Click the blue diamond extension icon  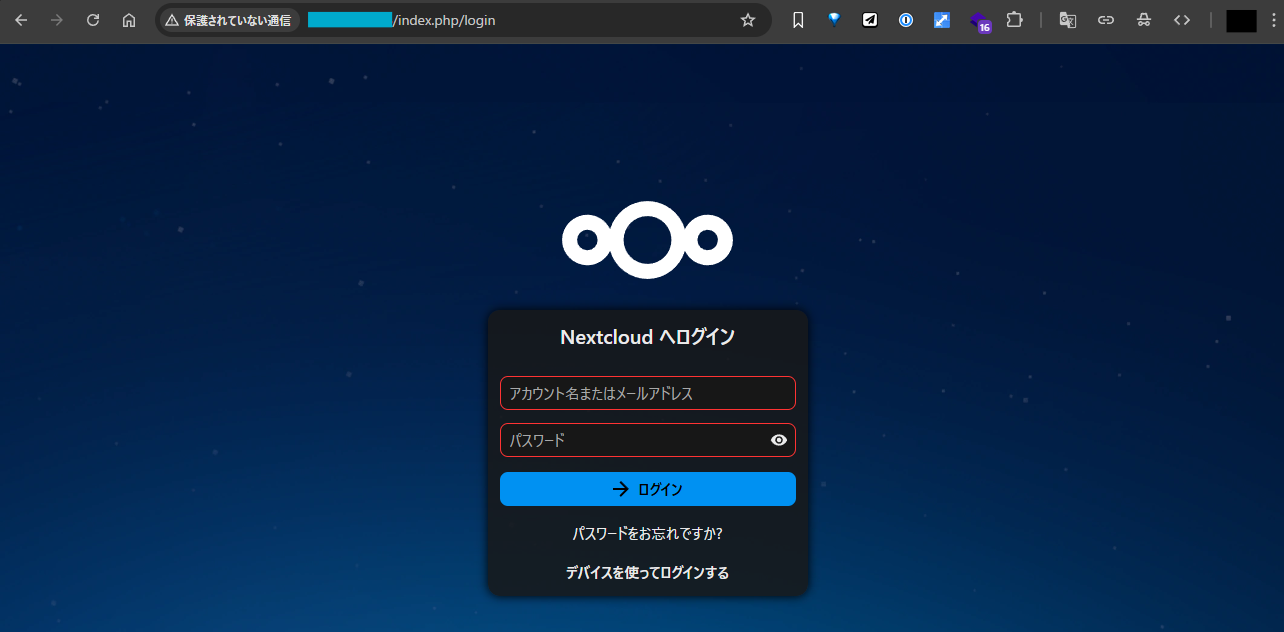point(834,20)
